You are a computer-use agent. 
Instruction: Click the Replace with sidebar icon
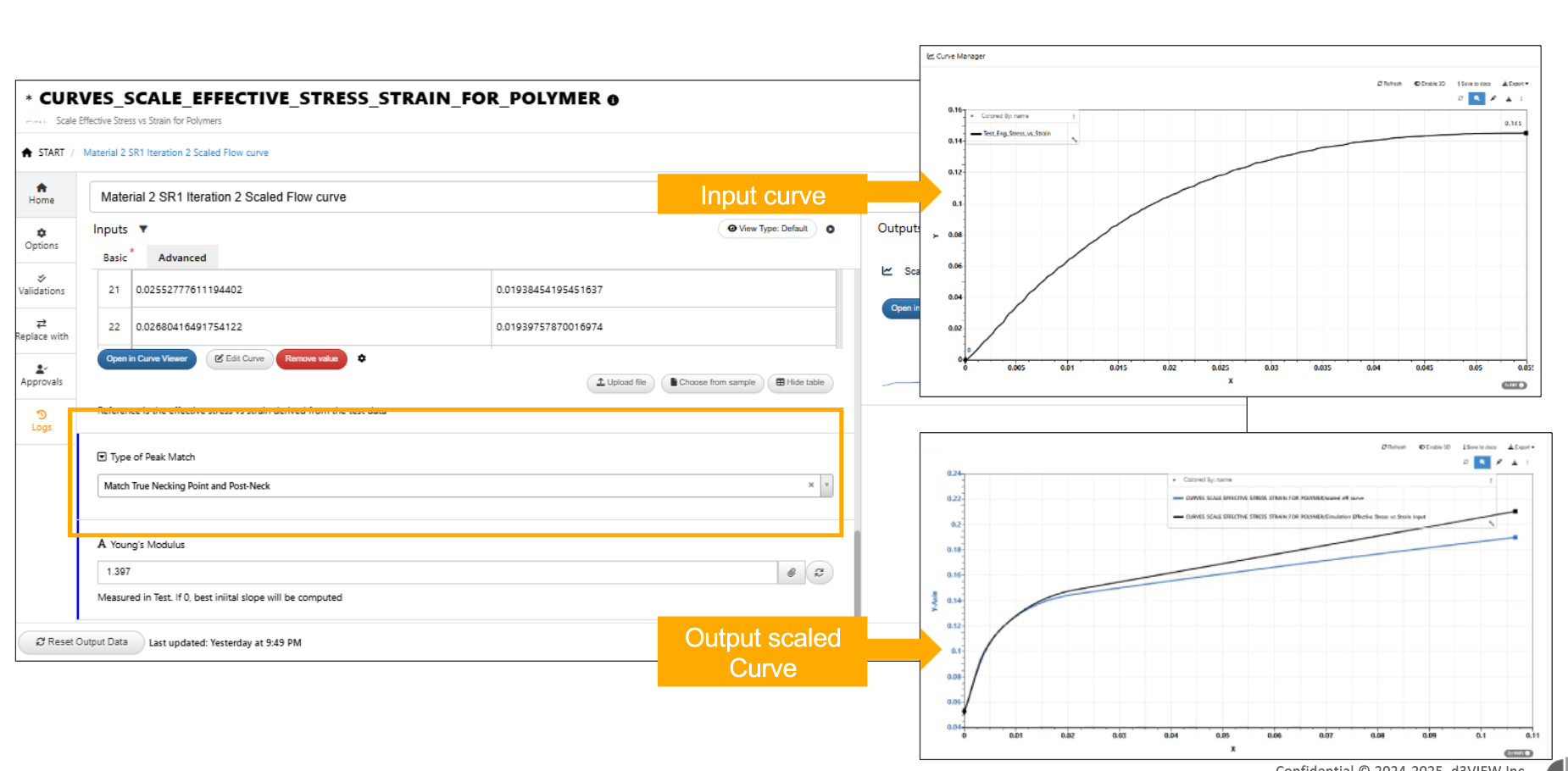[42, 330]
